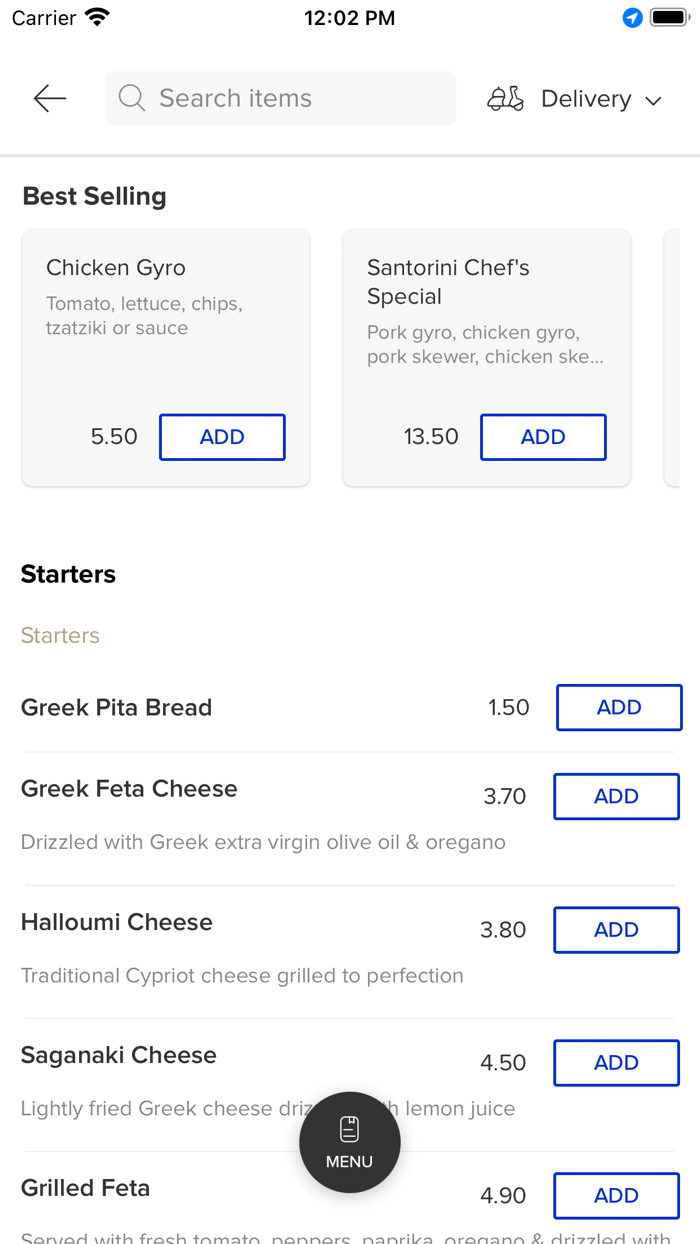This screenshot has height=1244, width=700.
Task: Click ADD for Saganaki Cheese
Action: 616,1063
